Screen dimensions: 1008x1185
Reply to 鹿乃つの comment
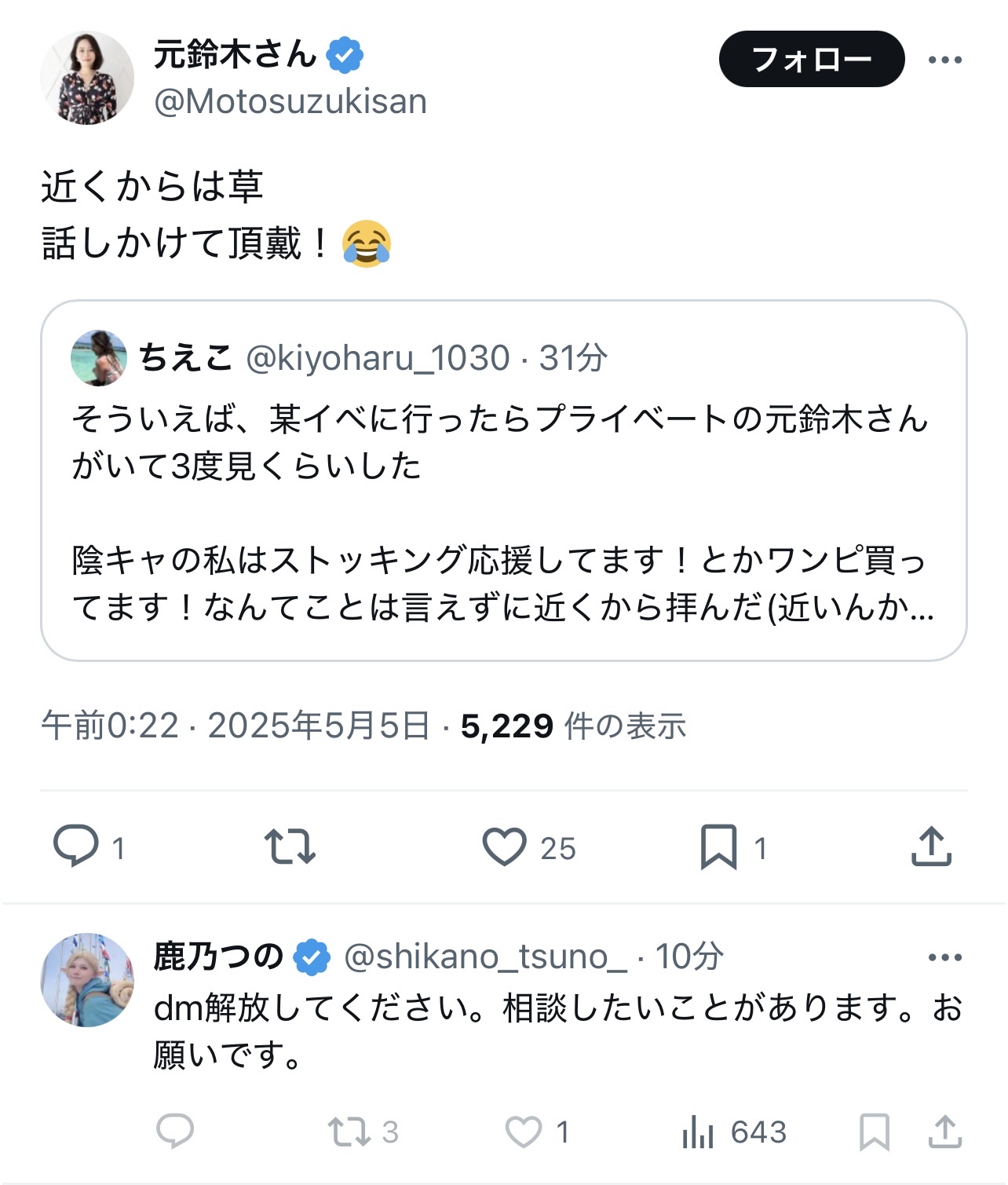tap(175, 1132)
